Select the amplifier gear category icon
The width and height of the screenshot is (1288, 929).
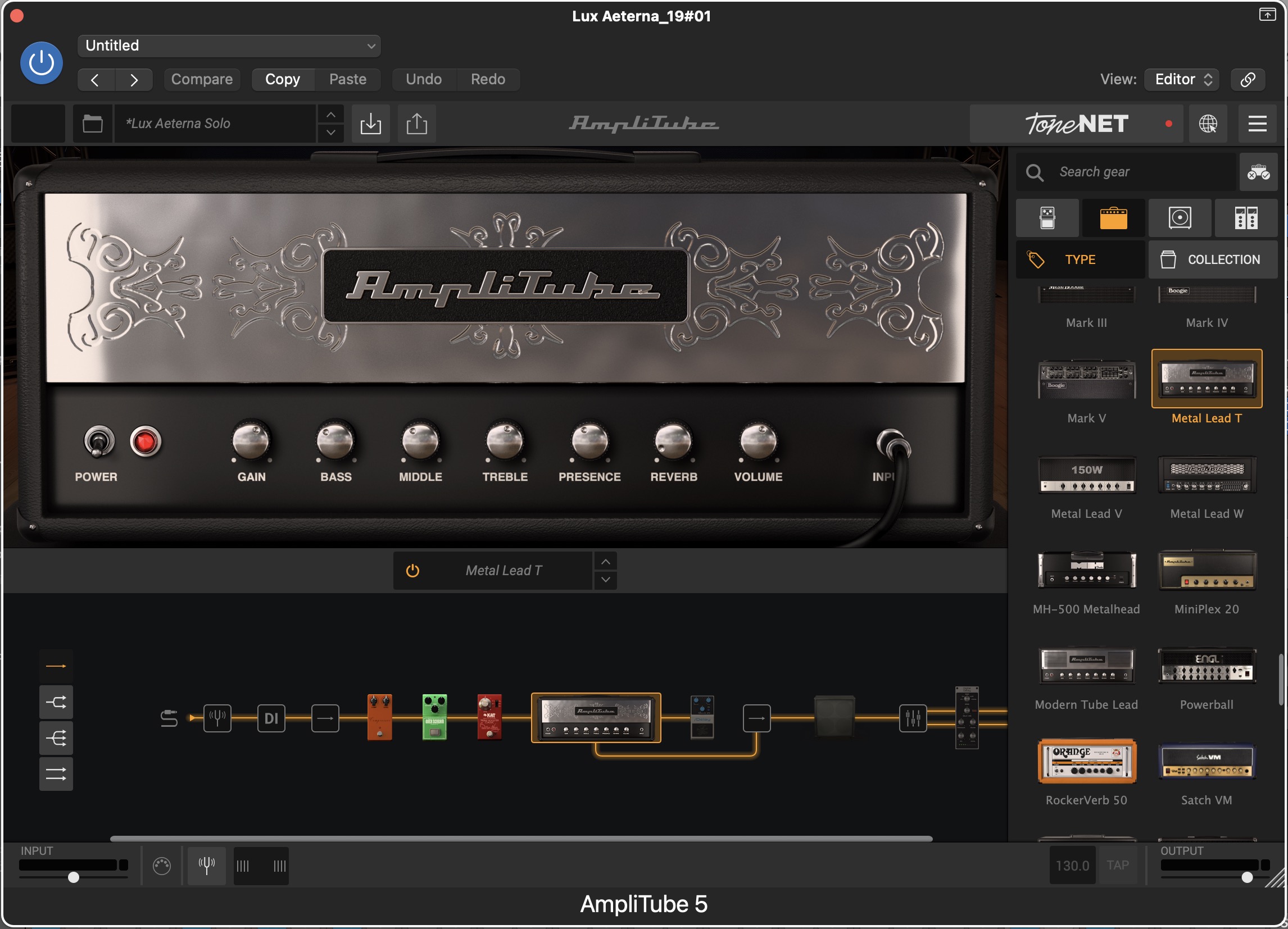(x=1114, y=218)
